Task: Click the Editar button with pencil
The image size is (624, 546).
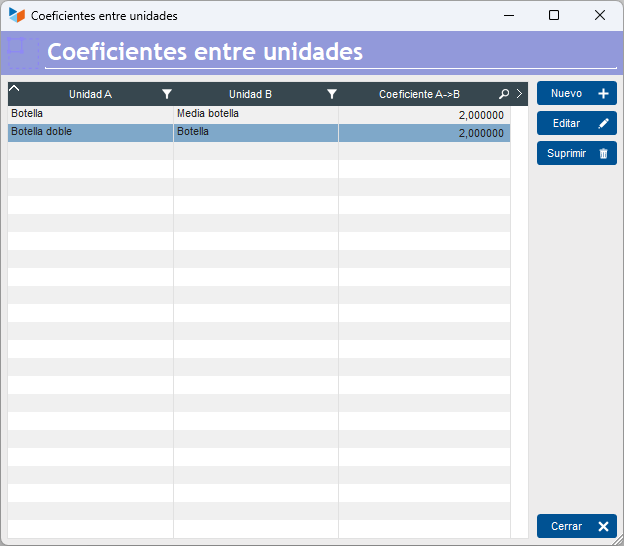Action: [576, 123]
